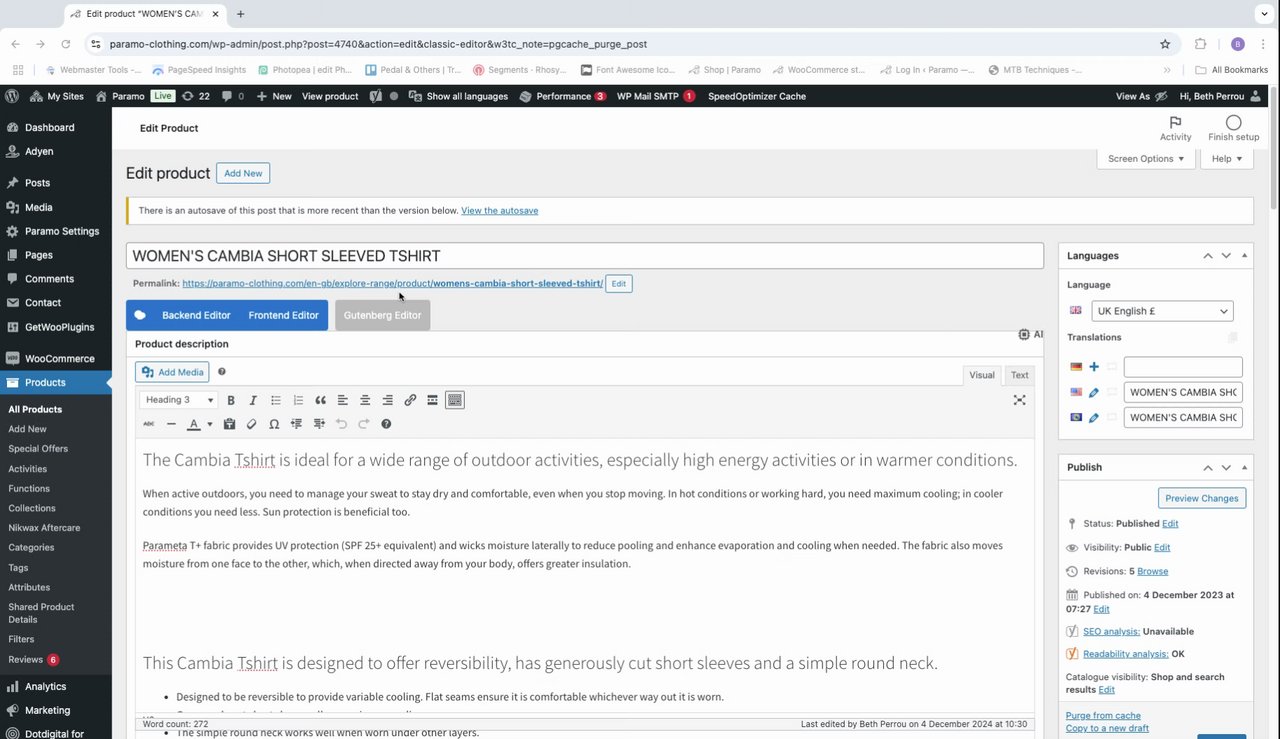Click German translation empty text field
Image resolution: width=1280 pixels, height=739 pixels.
pyautogui.click(x=1183, y=367)
